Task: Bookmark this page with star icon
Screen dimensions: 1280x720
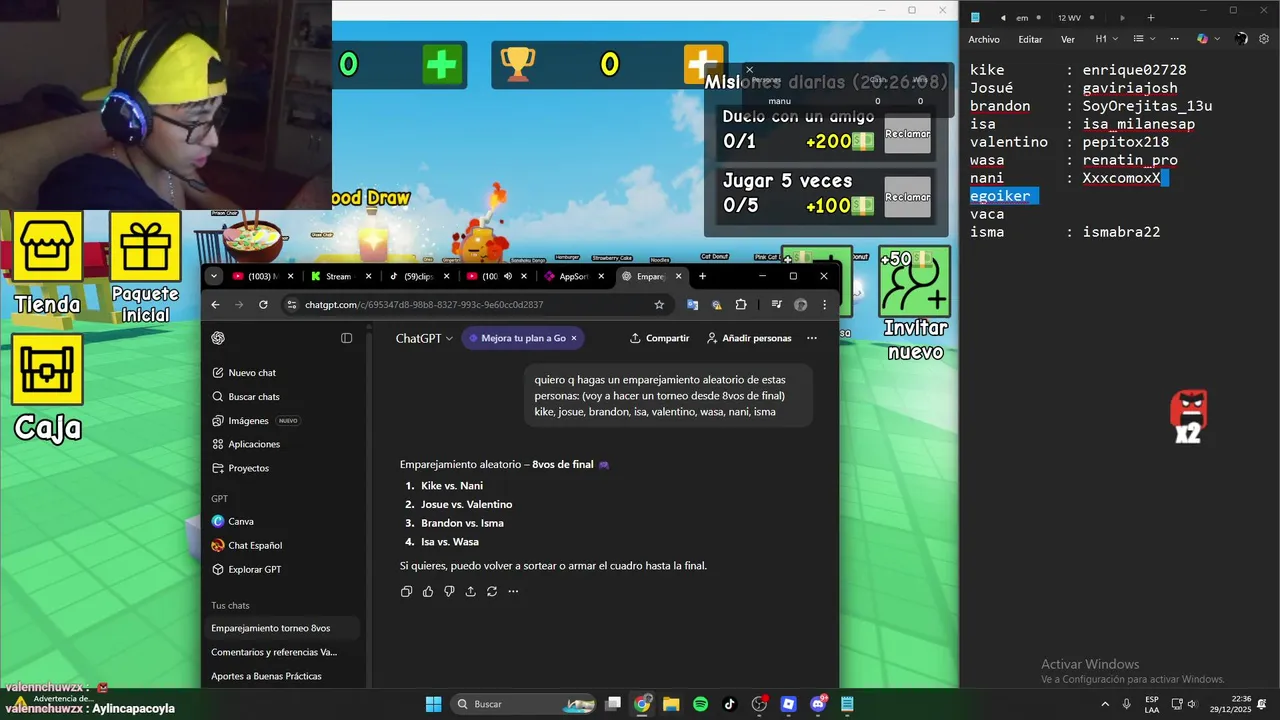Action: (x=659, y=305)
